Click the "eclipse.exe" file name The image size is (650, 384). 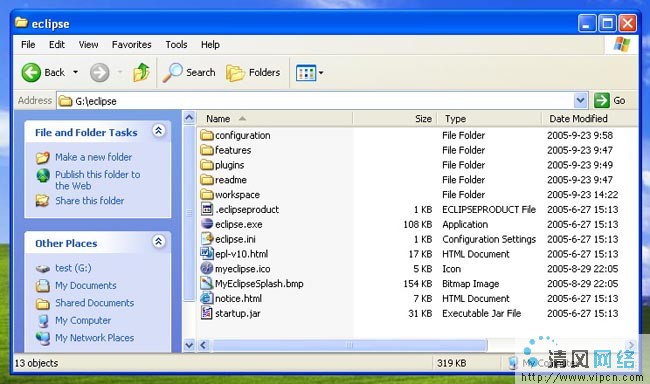pos(239,224)
